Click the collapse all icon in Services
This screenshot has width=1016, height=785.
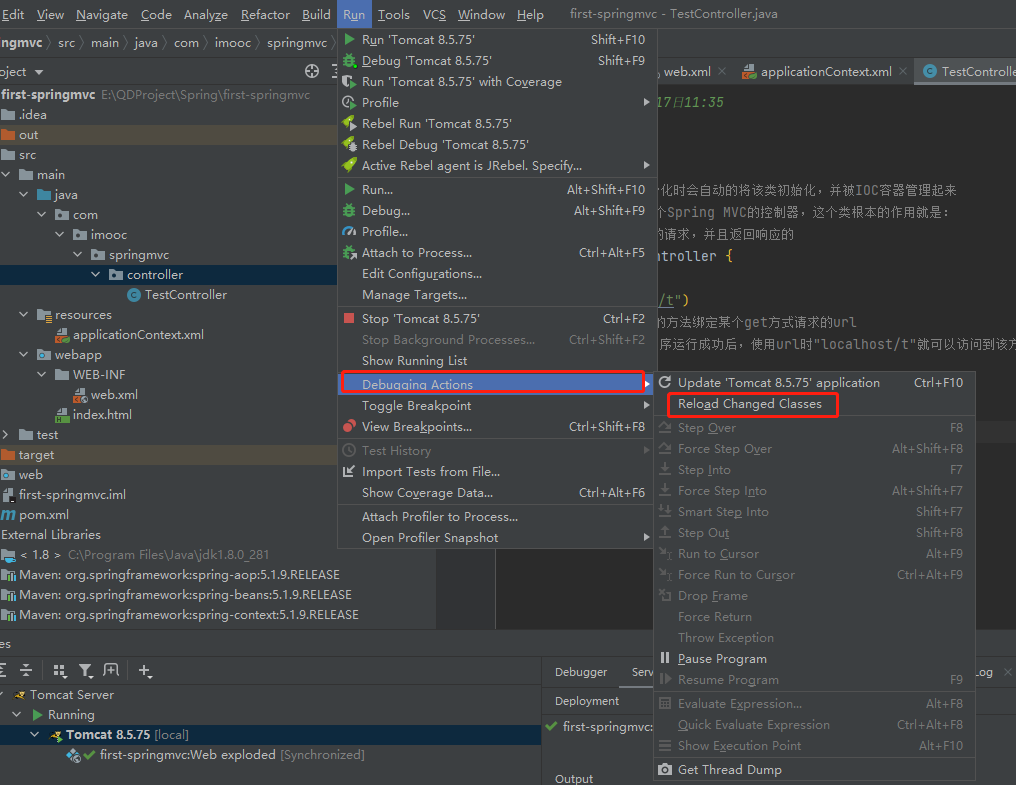coord(26,670)
